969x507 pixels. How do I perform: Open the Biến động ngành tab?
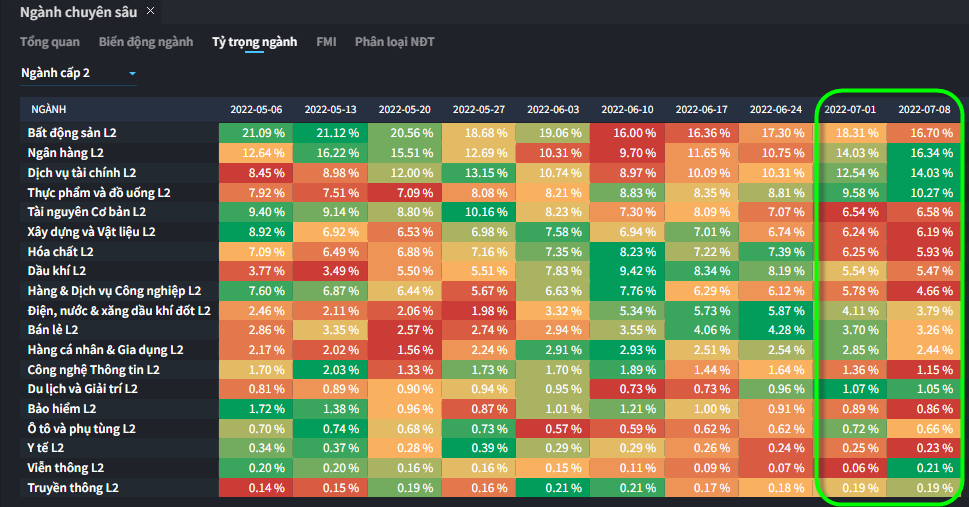coord(145,42)
